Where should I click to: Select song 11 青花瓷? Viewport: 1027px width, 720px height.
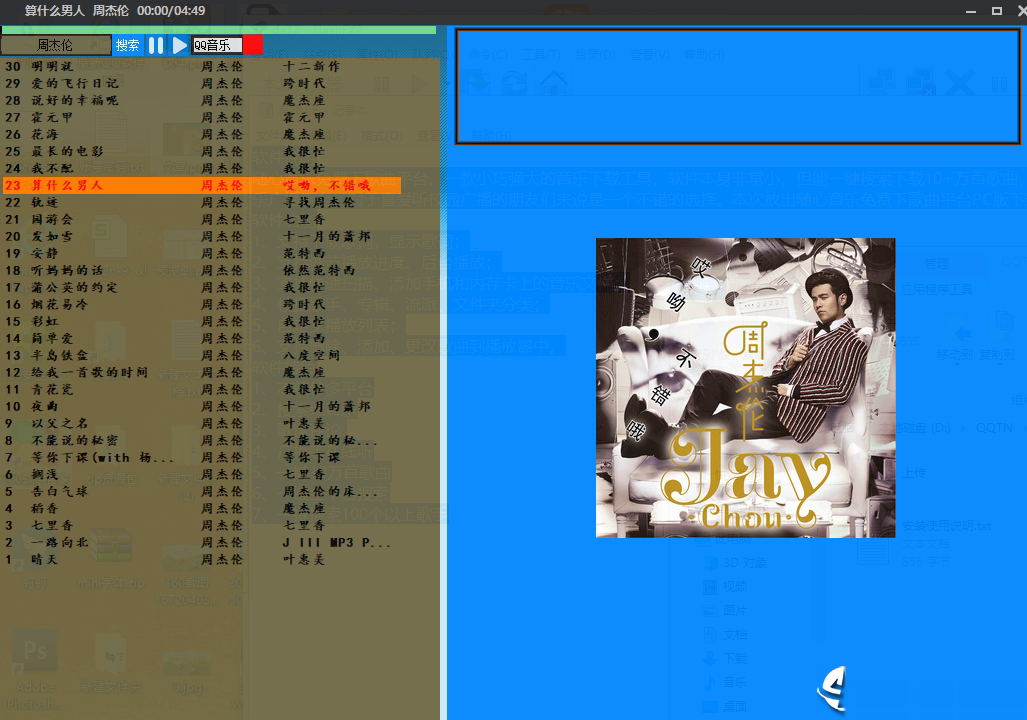pyautogui.click(x=202, y=390)
